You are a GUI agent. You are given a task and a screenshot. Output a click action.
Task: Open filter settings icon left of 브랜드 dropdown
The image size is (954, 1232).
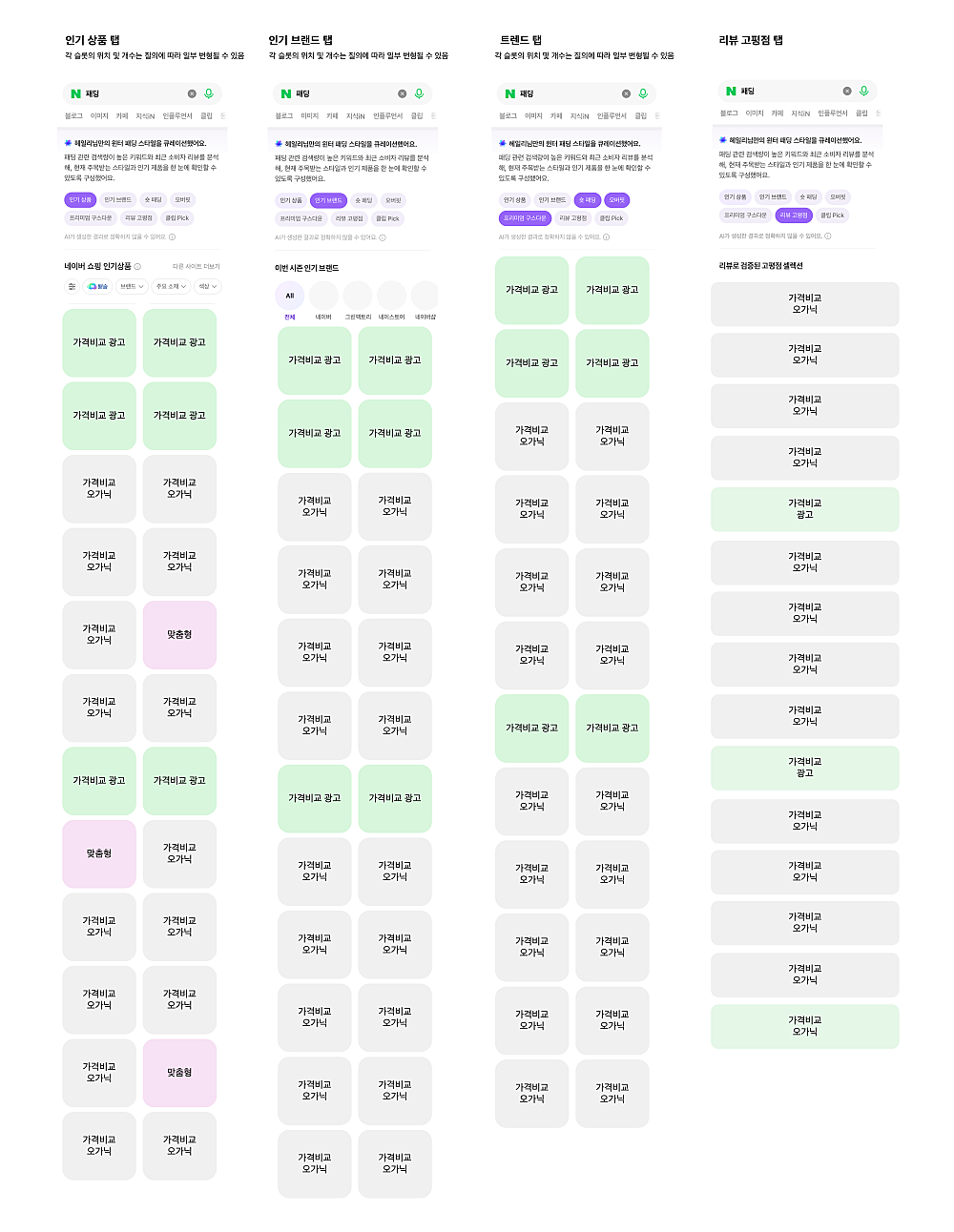pos(72,286)
